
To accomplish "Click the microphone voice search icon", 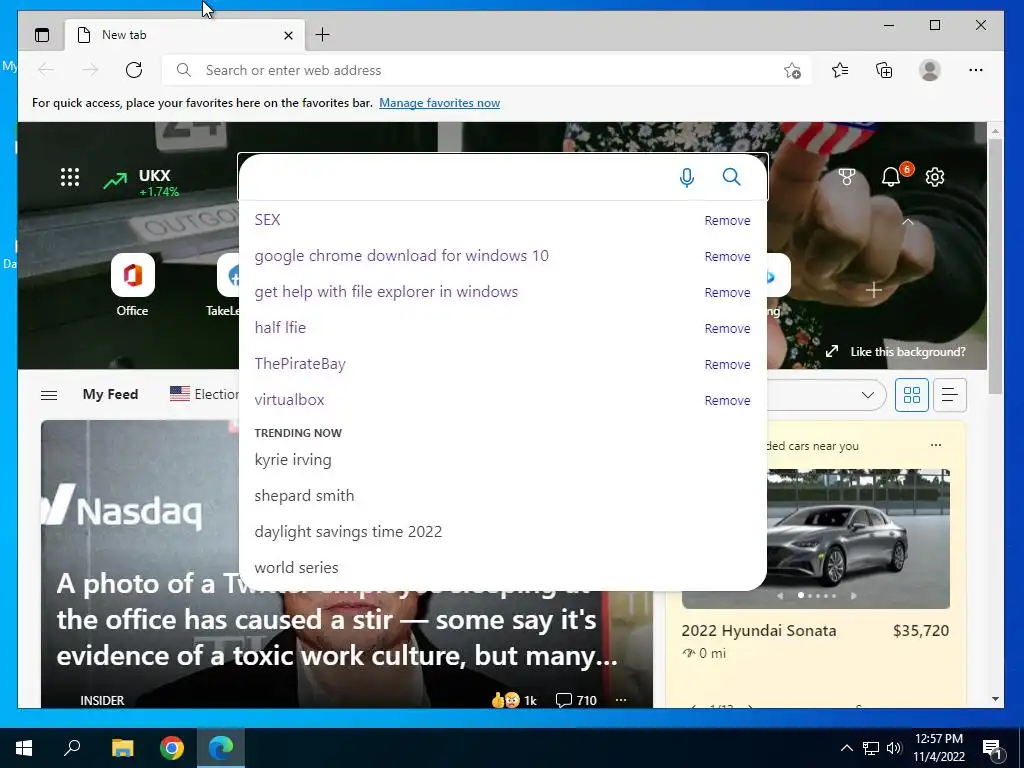I will 686,177.
